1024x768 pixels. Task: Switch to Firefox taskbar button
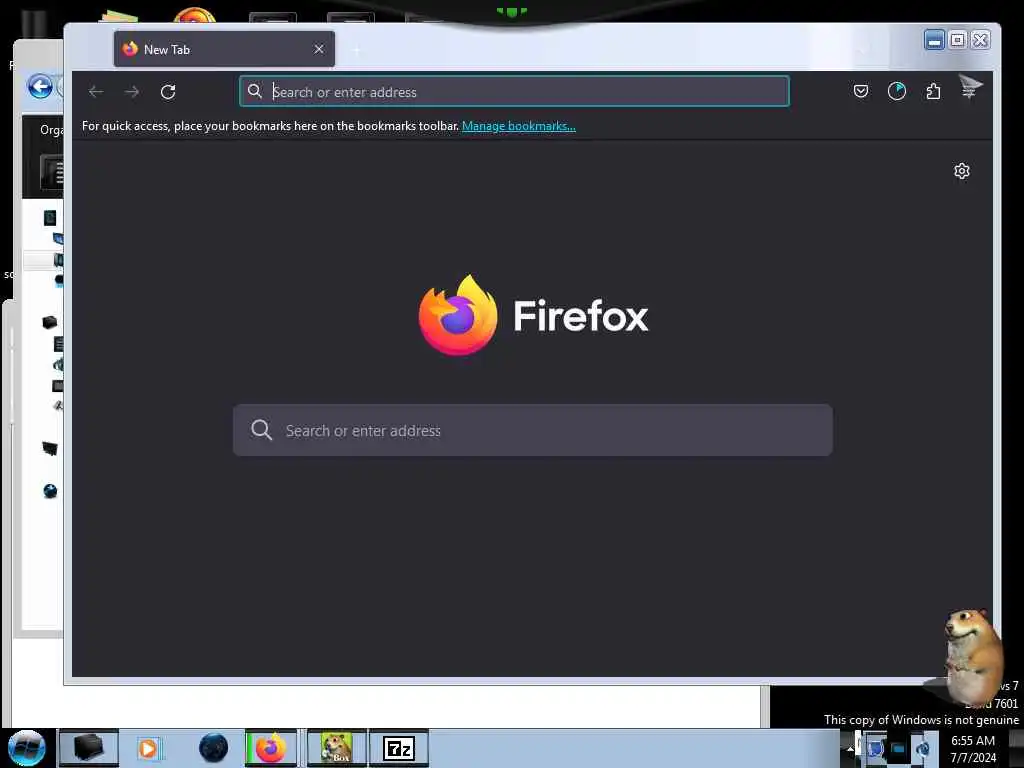pos(271,748)
